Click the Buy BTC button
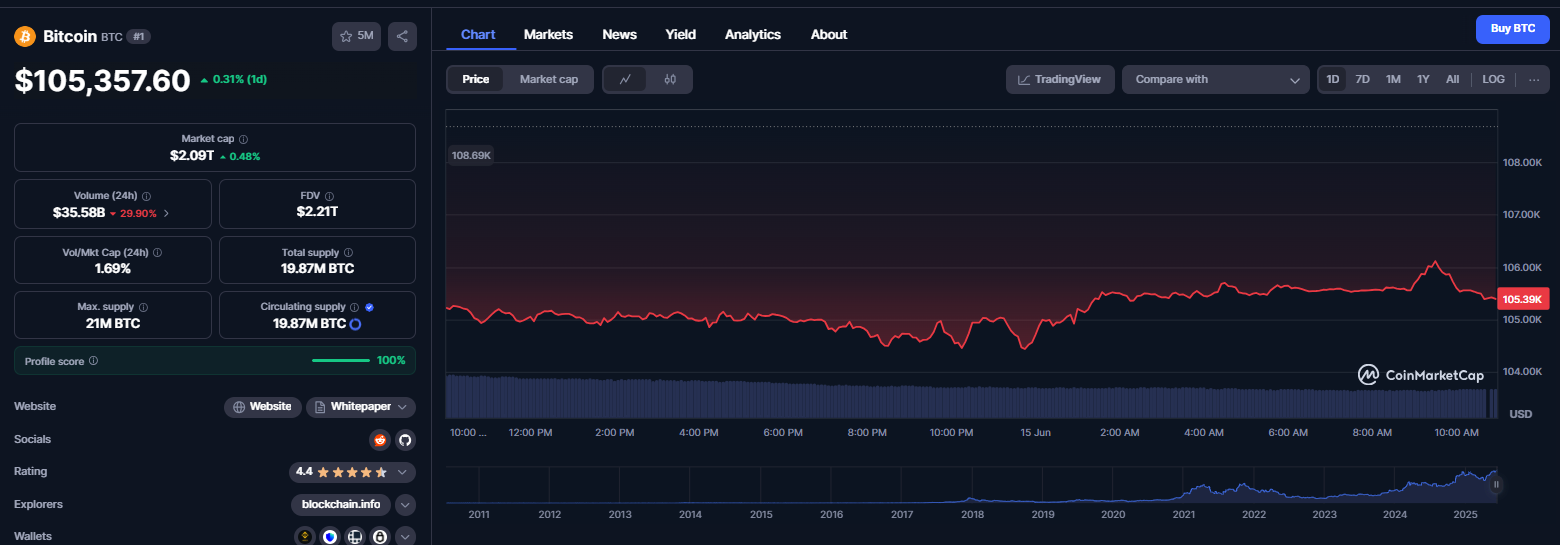The height and width of the screenshot is (545, 1560). tap(1513, 29)
